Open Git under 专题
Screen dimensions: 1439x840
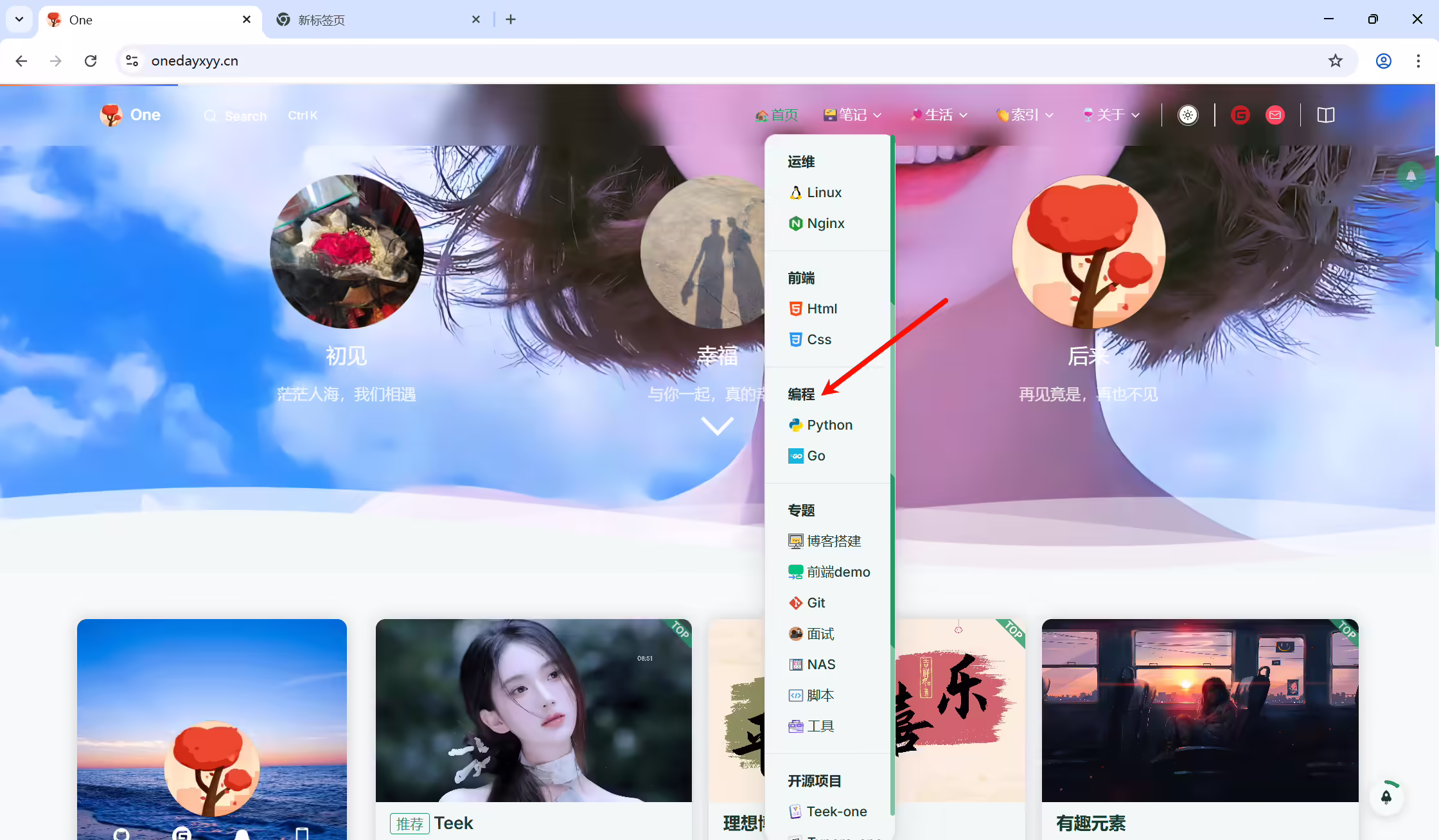[x=807, y=603]
